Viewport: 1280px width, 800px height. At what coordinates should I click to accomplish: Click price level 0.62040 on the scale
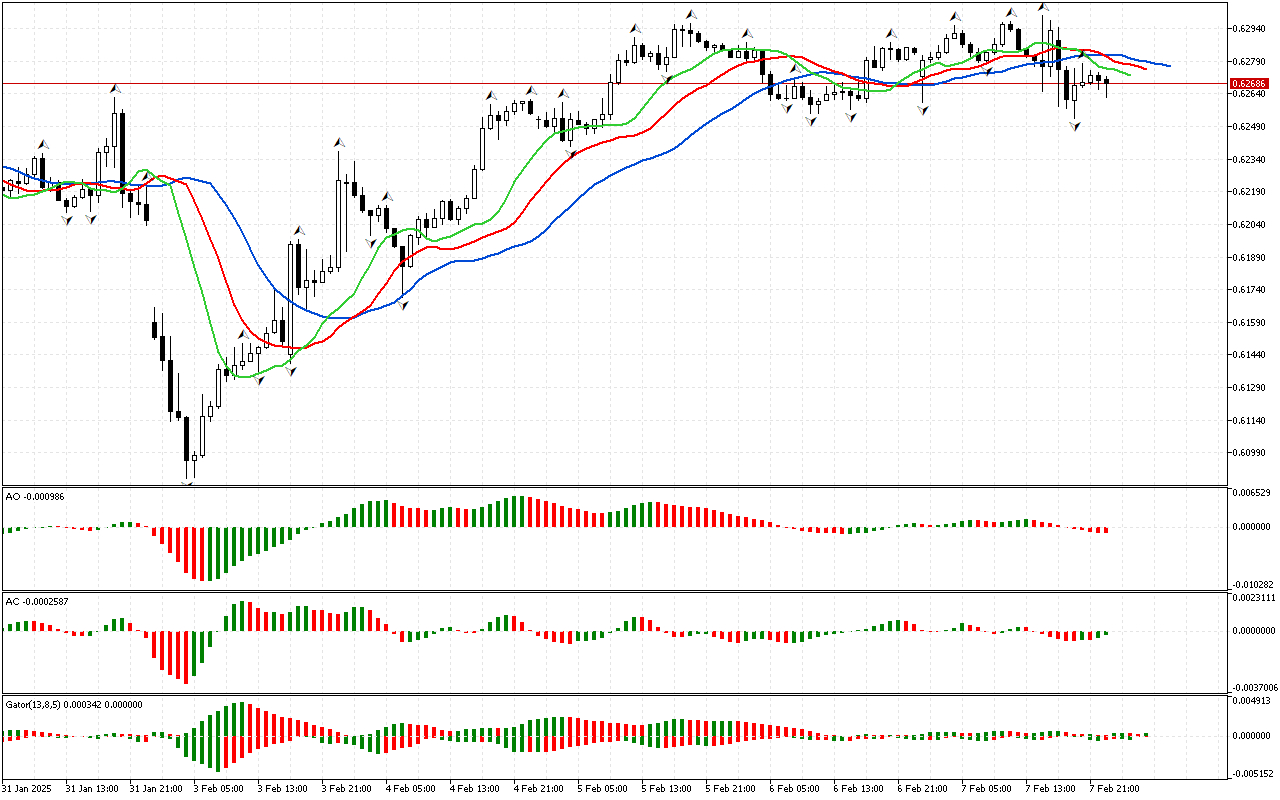(1247, 224)
